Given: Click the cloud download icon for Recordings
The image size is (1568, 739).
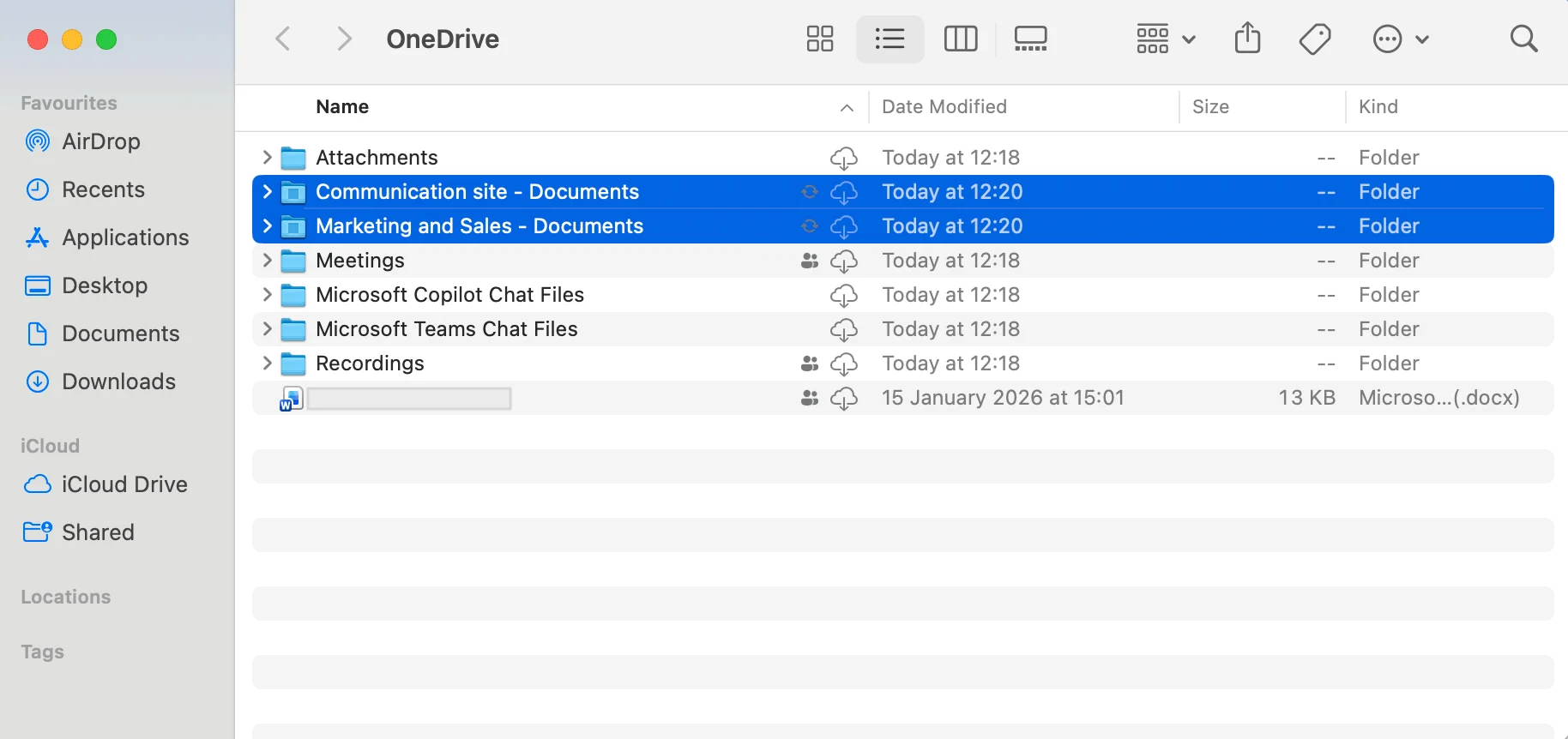Looking at the screenshot, I should pos(844,363).
